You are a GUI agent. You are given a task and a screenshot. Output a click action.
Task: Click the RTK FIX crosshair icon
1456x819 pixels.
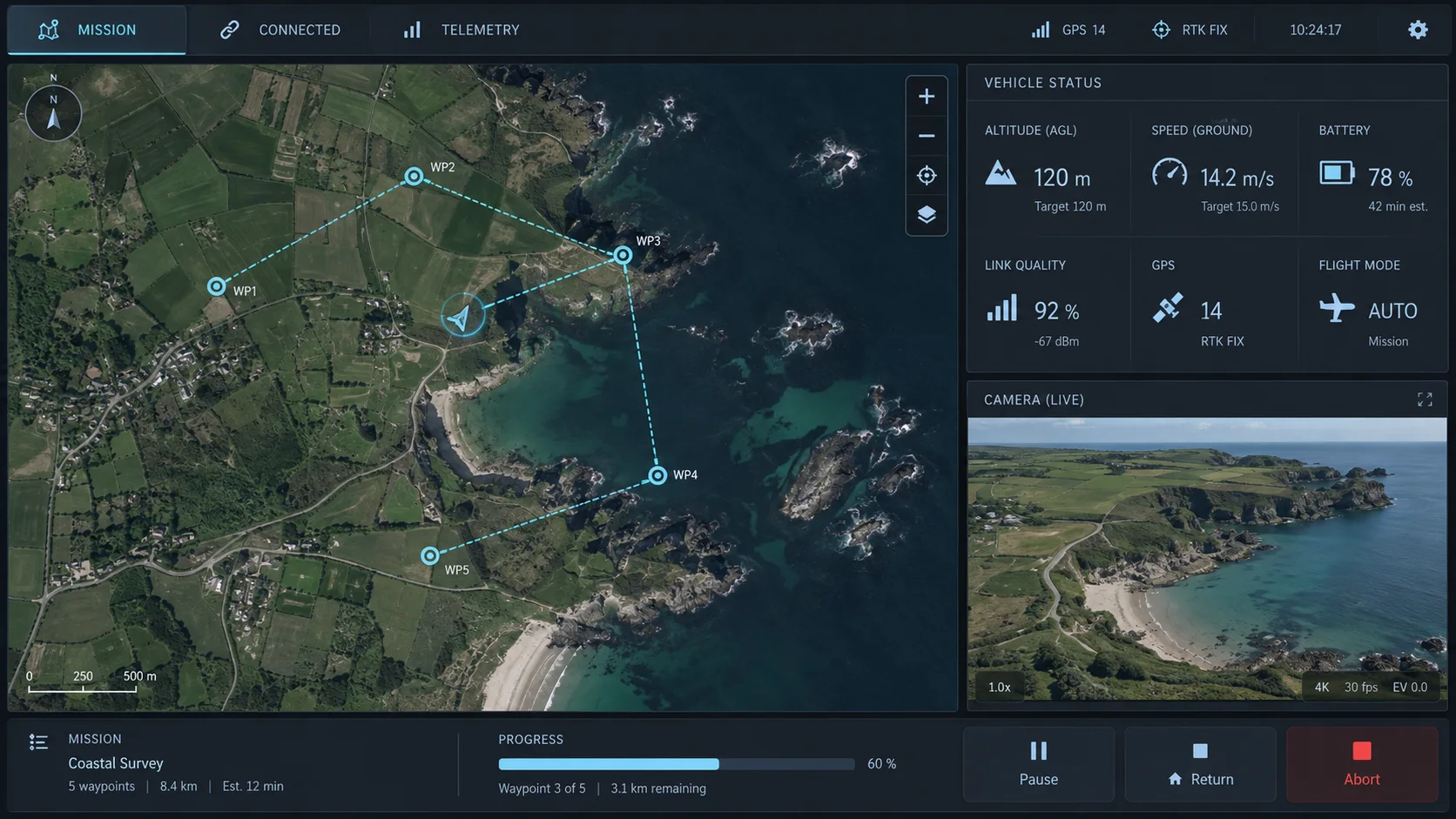[x=1161, y=30]
